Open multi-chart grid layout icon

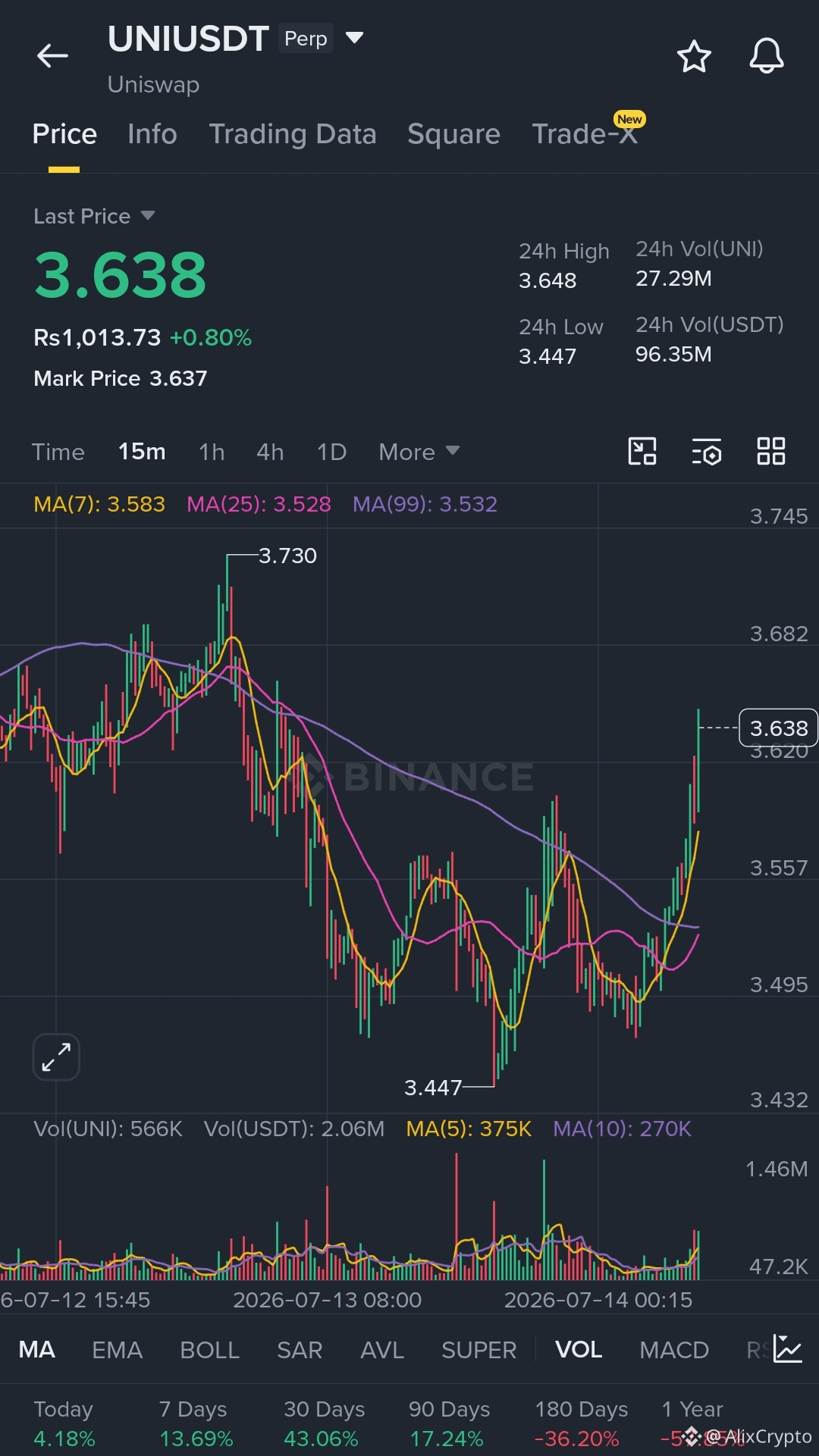(771, 452)
